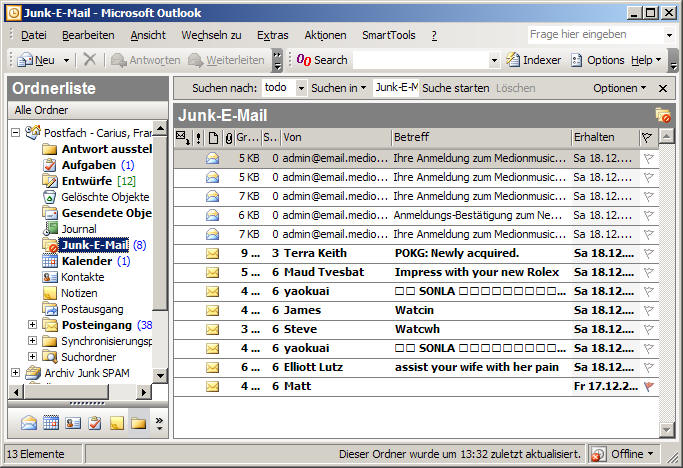Open the Search field dropdown arrow

click(494, 60)
